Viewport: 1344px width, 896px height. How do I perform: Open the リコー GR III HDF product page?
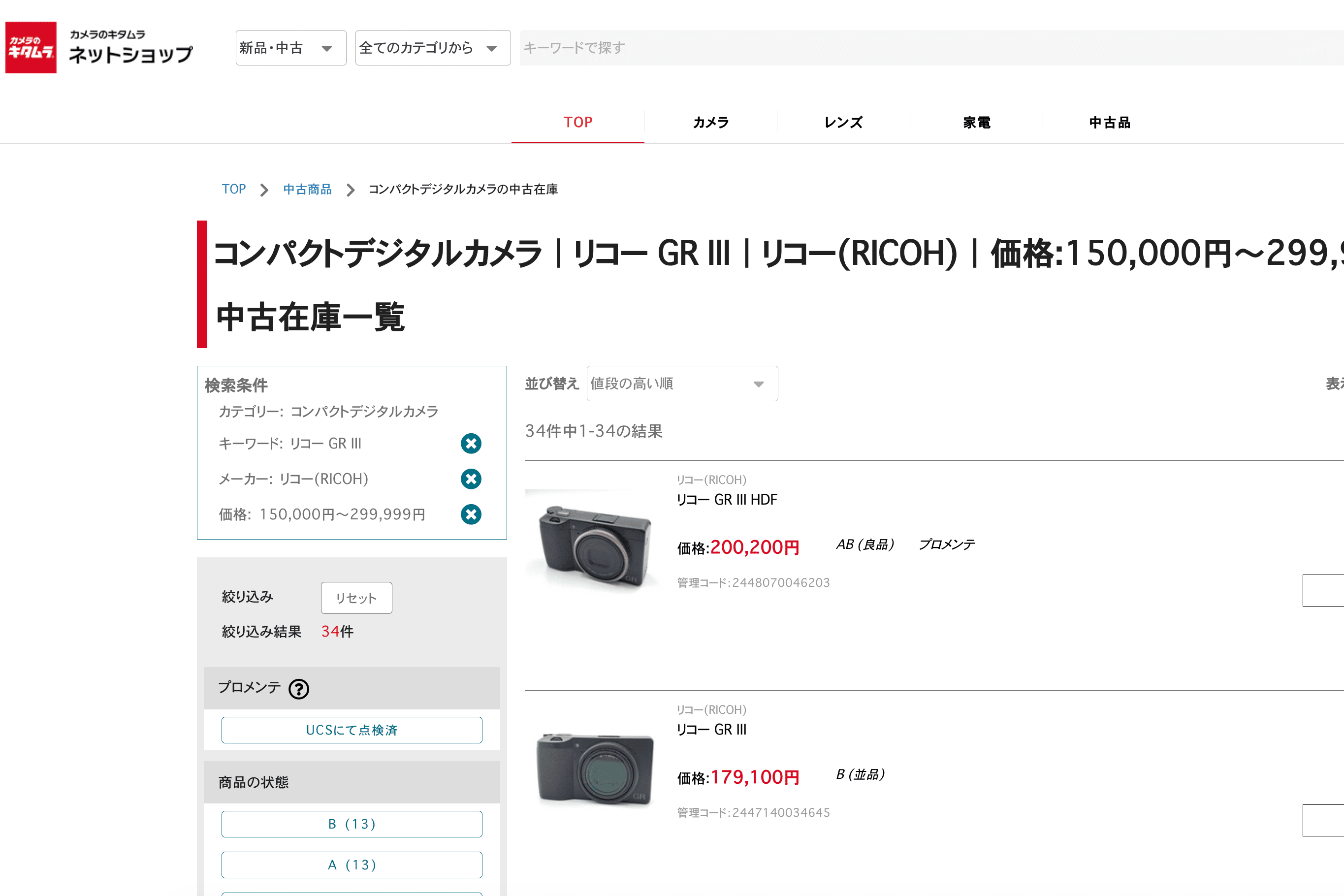pyautogui.click(x=726, y=499)
